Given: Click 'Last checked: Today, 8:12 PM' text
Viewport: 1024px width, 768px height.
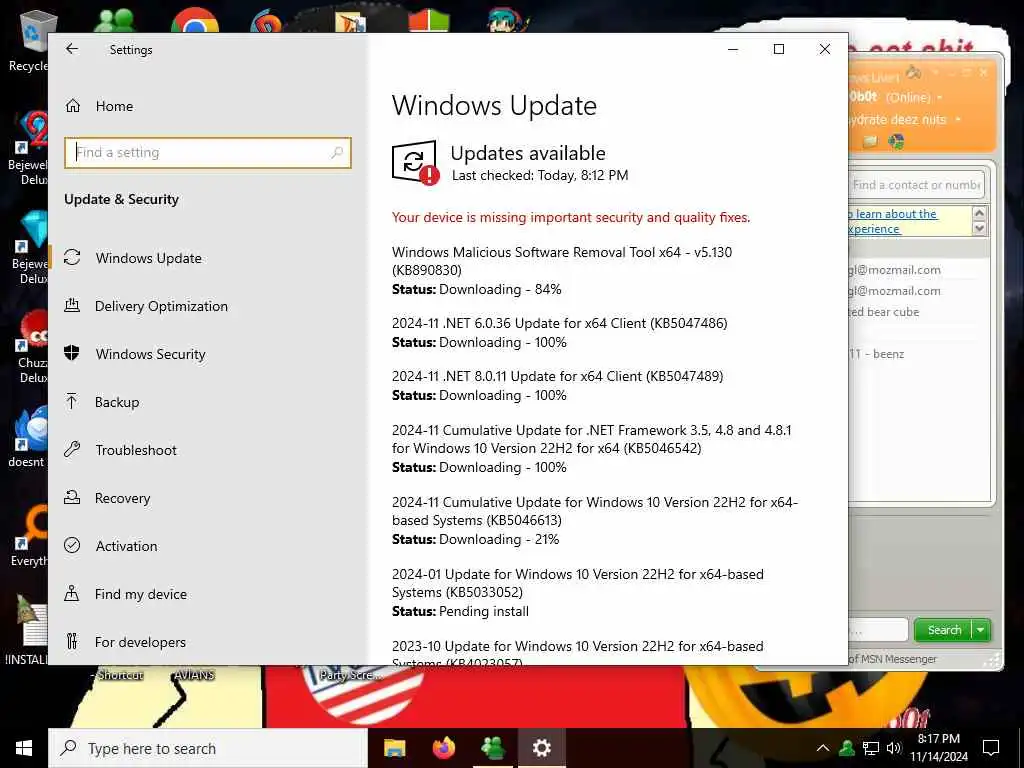Looking at the screenshot, I should (539, 175).
